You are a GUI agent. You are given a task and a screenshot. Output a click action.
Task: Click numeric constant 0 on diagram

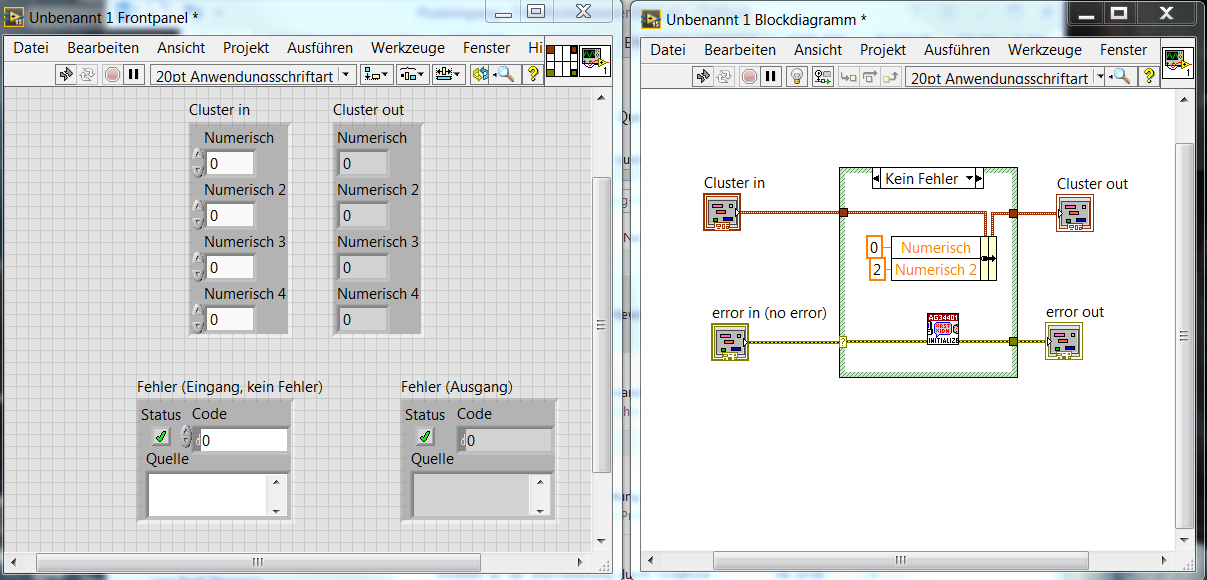point(874,248)
